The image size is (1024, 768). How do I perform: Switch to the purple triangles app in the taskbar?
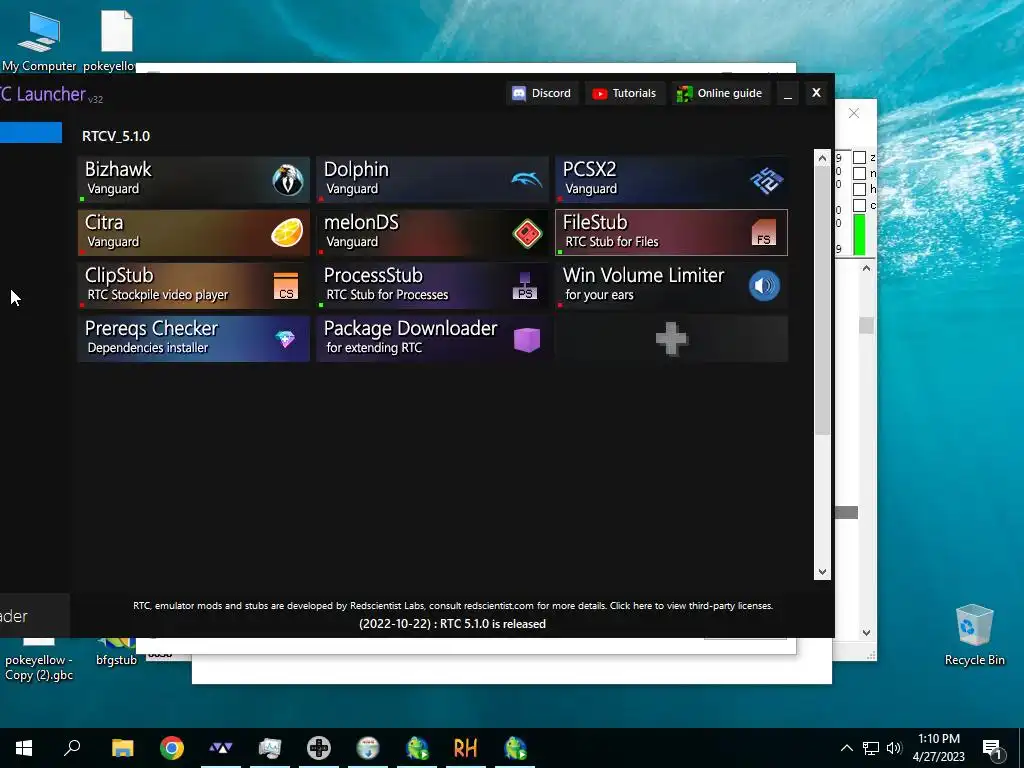(x=221, y=748)
